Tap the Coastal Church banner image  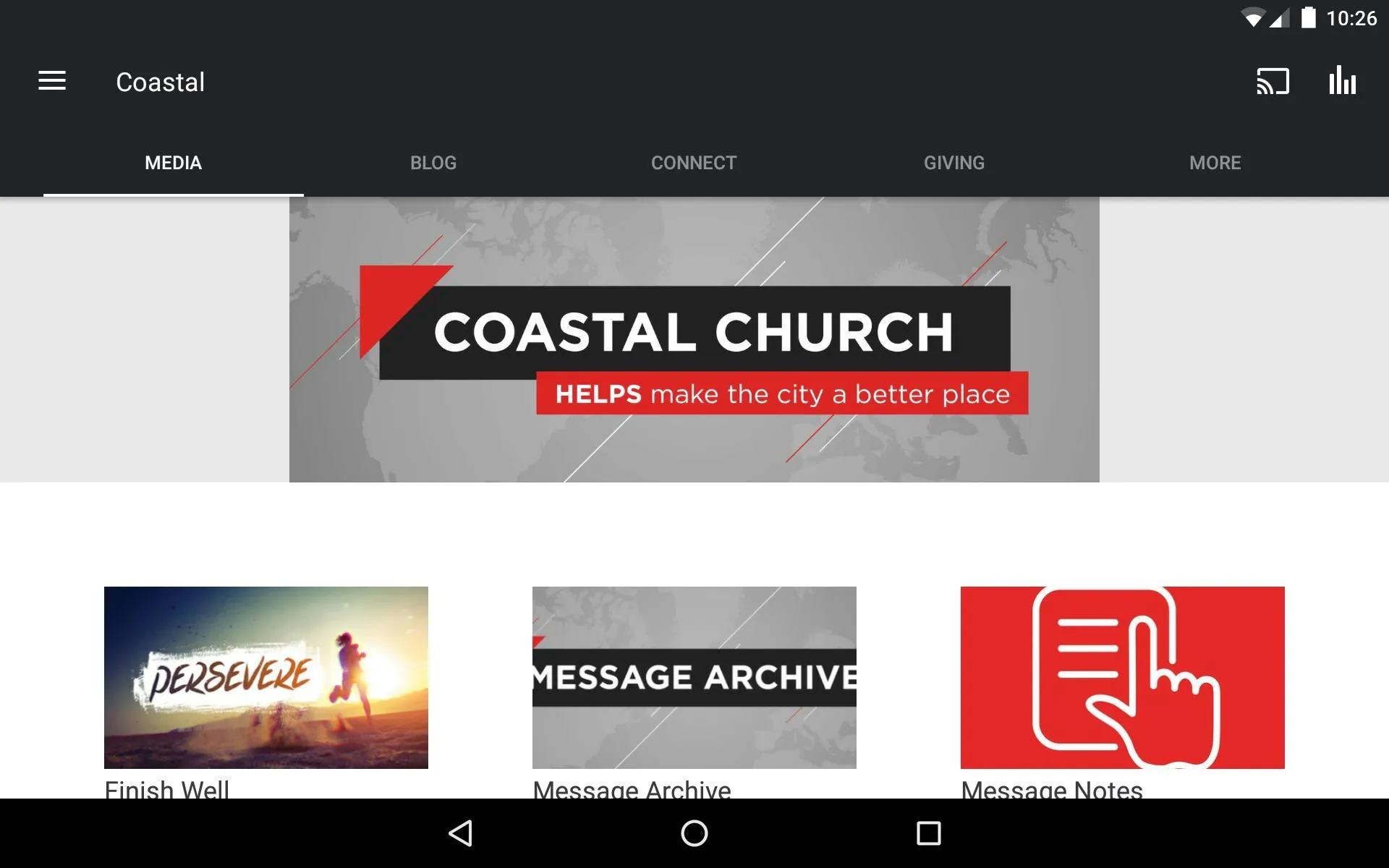coord(694,339)
